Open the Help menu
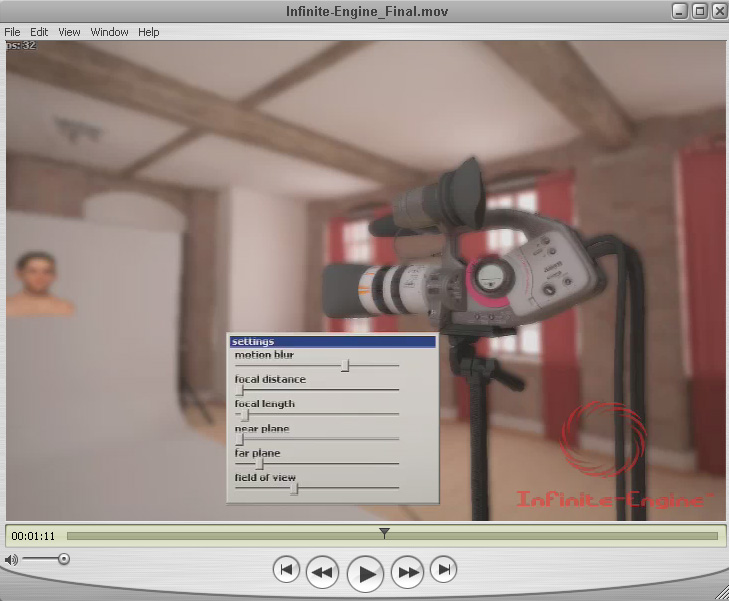Screen dimensions: 729x601 click(148, 32)
